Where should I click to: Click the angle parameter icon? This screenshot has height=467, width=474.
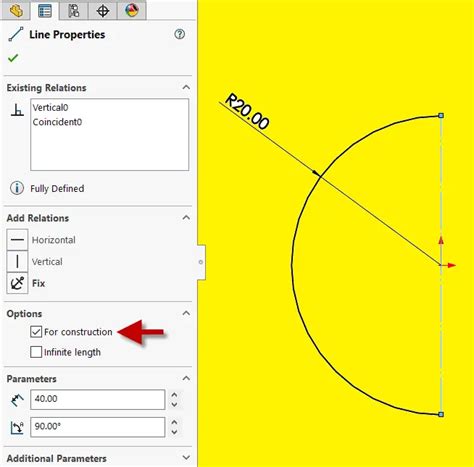(17, 427)
